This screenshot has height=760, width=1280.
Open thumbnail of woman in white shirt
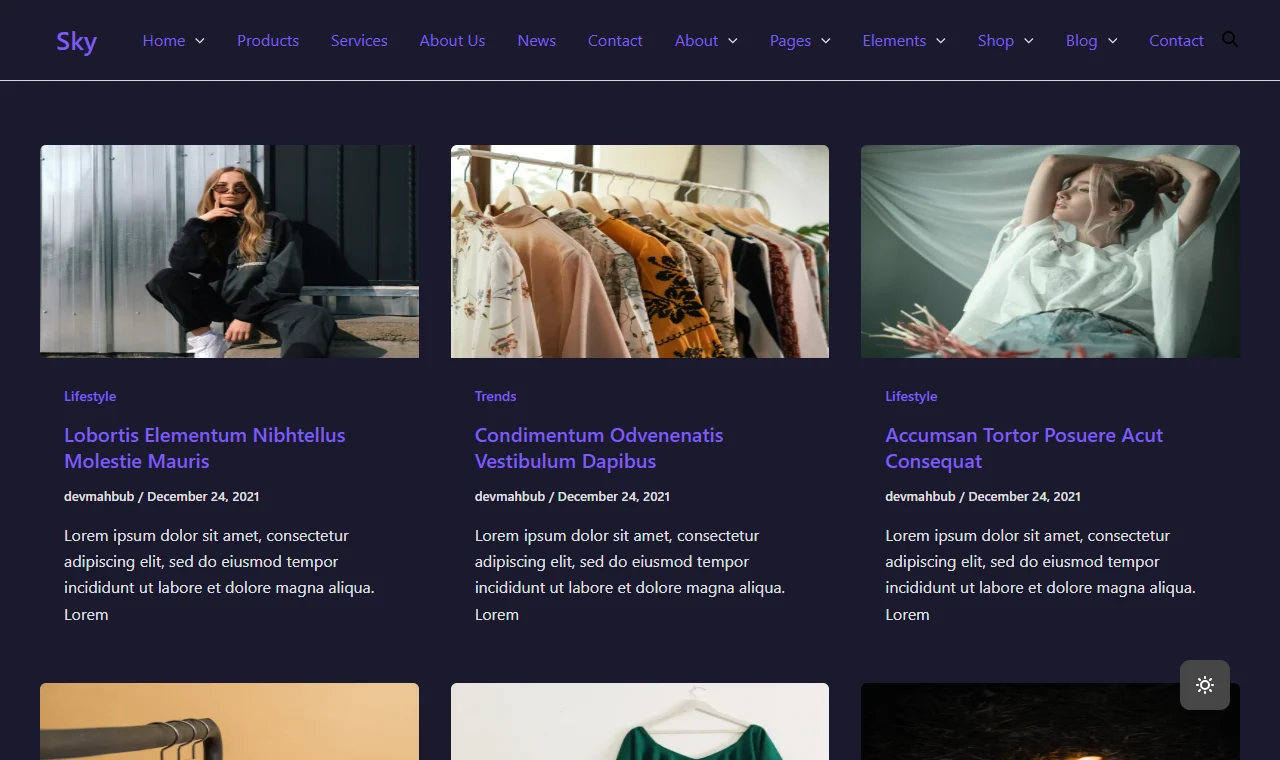1050,251
